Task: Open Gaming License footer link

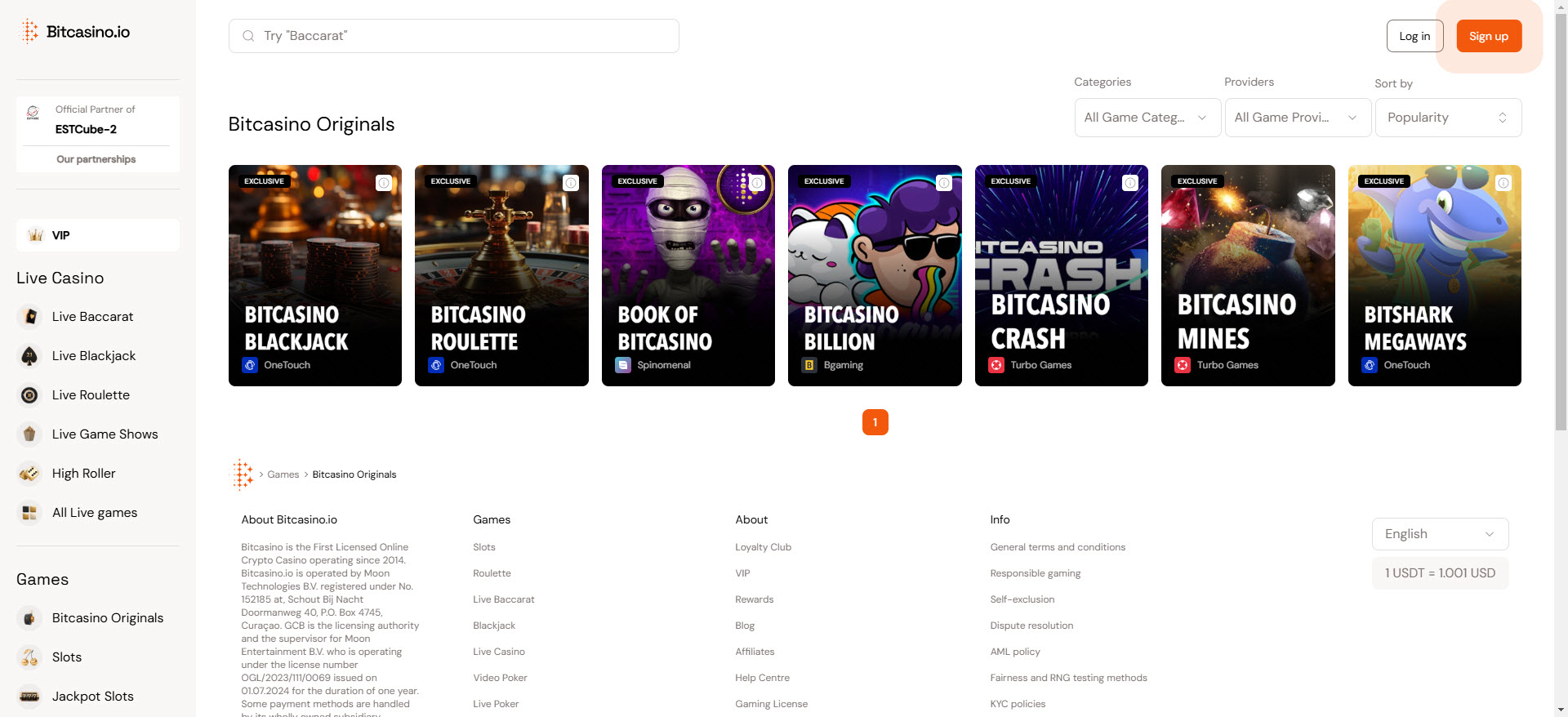Action: (771, 704)
